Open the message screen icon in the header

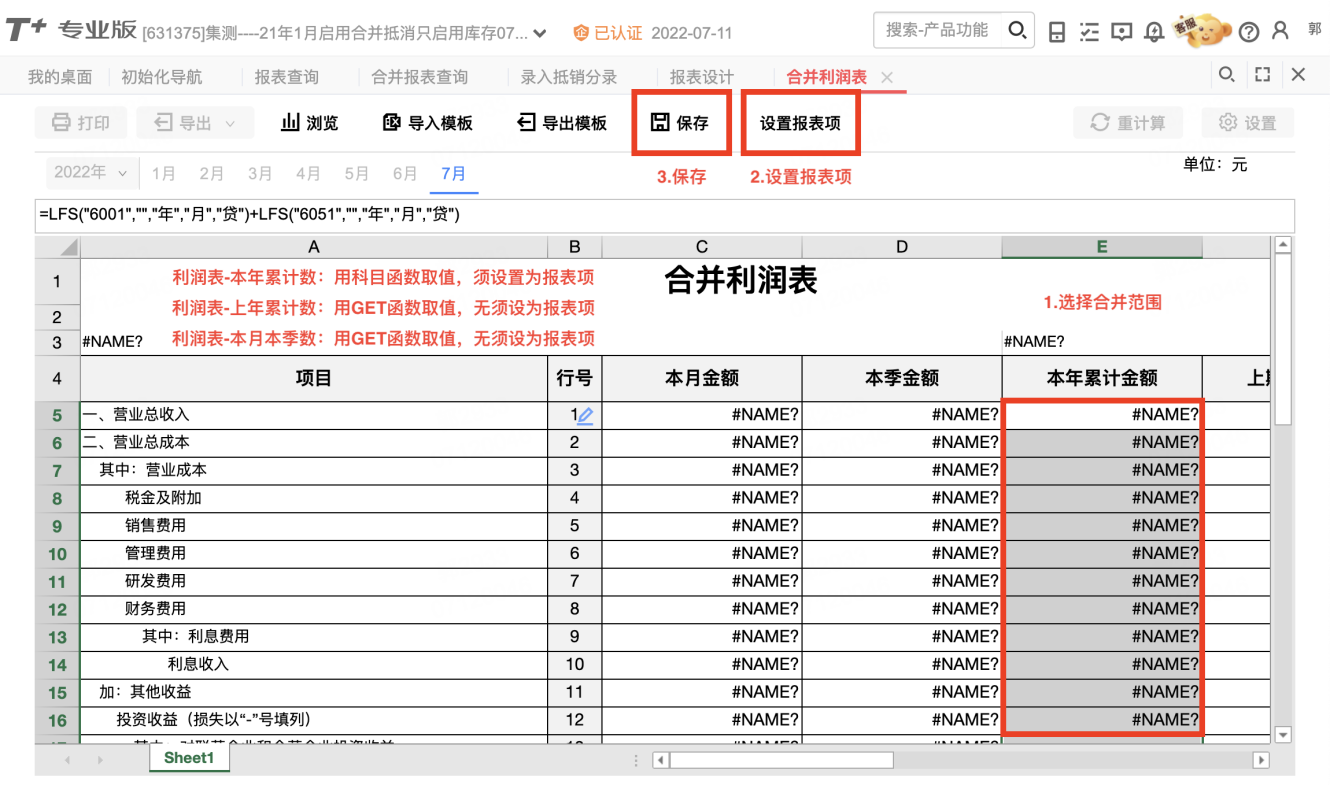1122,32
